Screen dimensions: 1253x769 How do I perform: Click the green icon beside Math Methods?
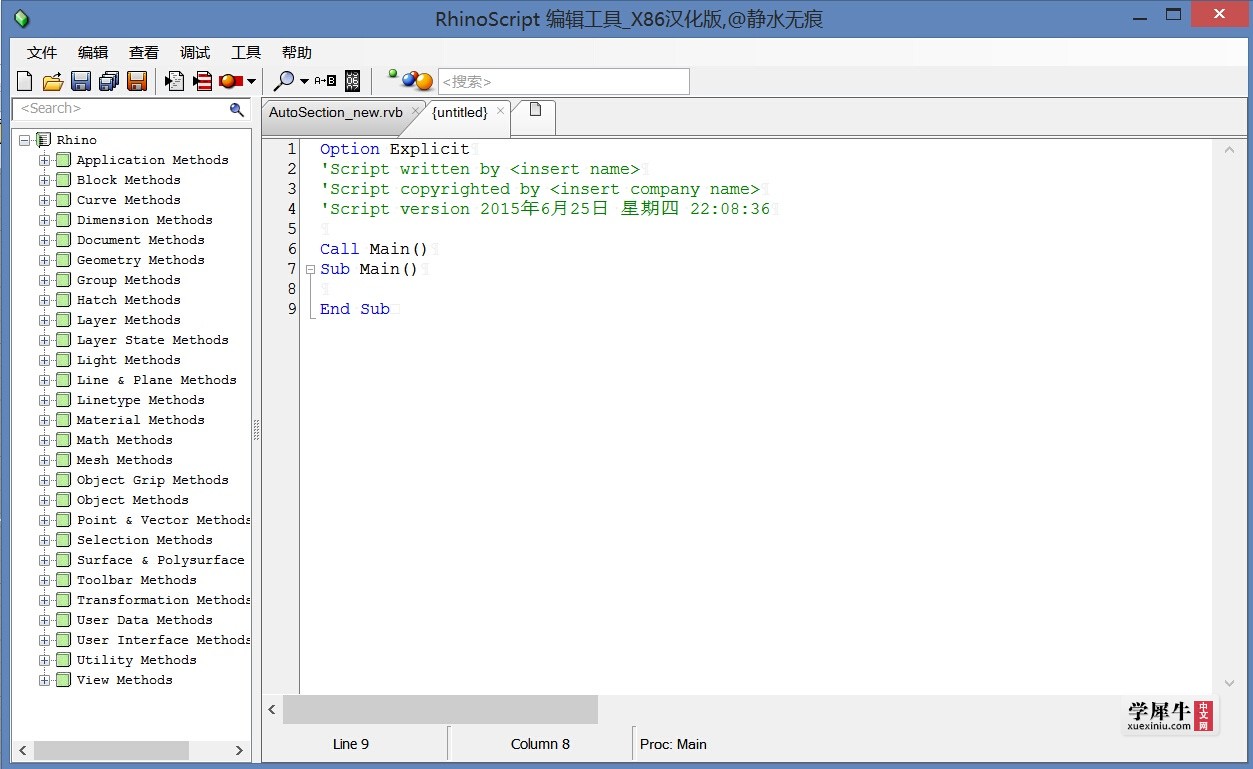(63, 440)
